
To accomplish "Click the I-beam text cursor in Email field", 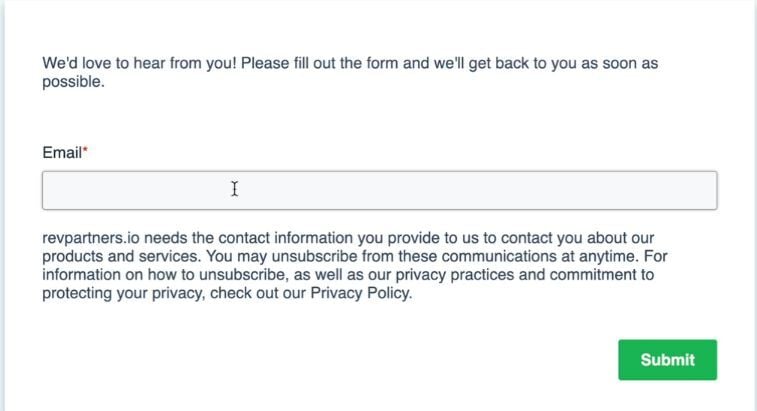I will (235, 189).
